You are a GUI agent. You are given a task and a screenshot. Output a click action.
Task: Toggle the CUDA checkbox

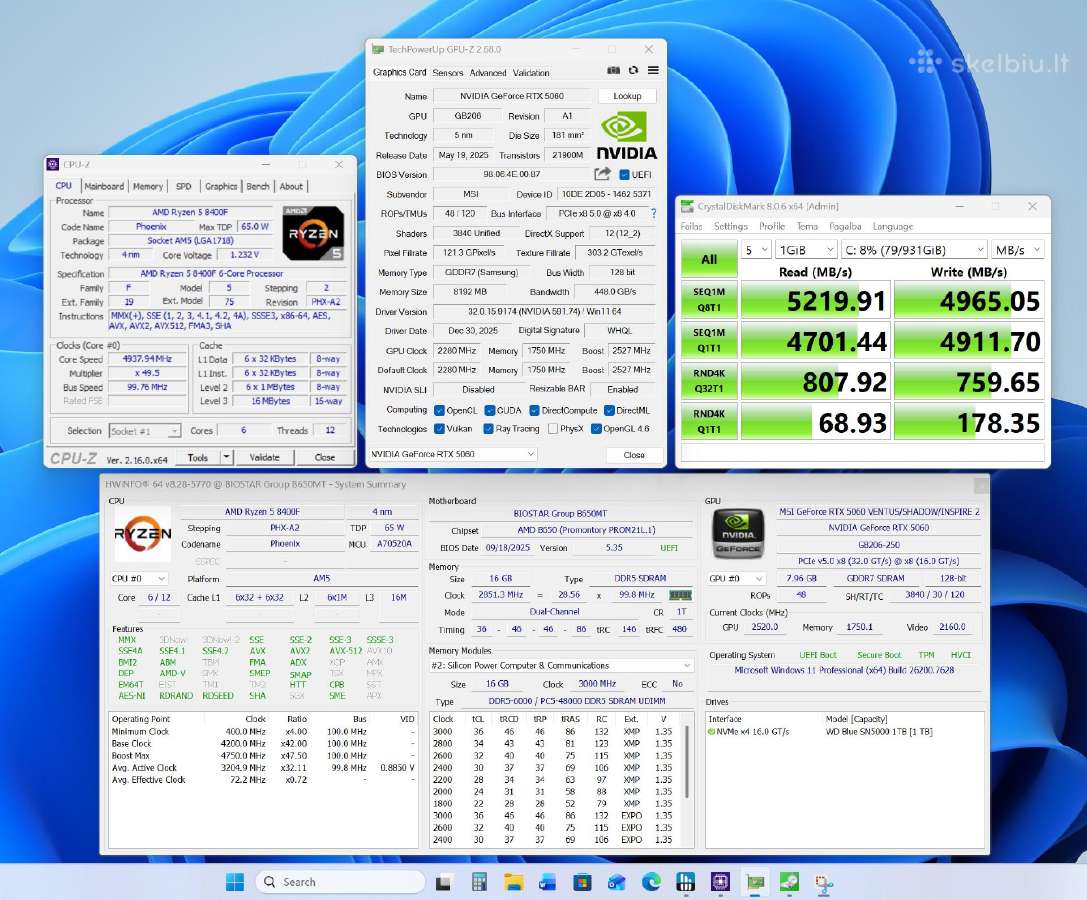click(x=489, y=410)
